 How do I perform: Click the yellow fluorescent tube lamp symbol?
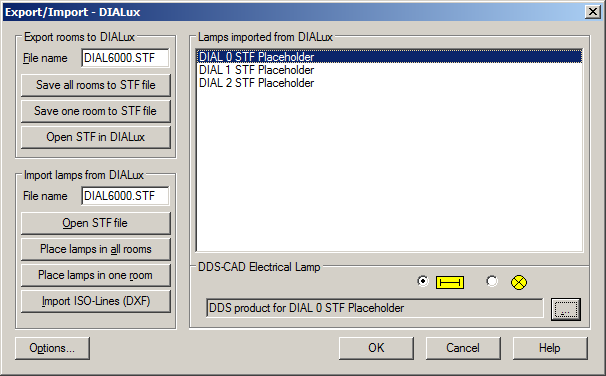450,282
